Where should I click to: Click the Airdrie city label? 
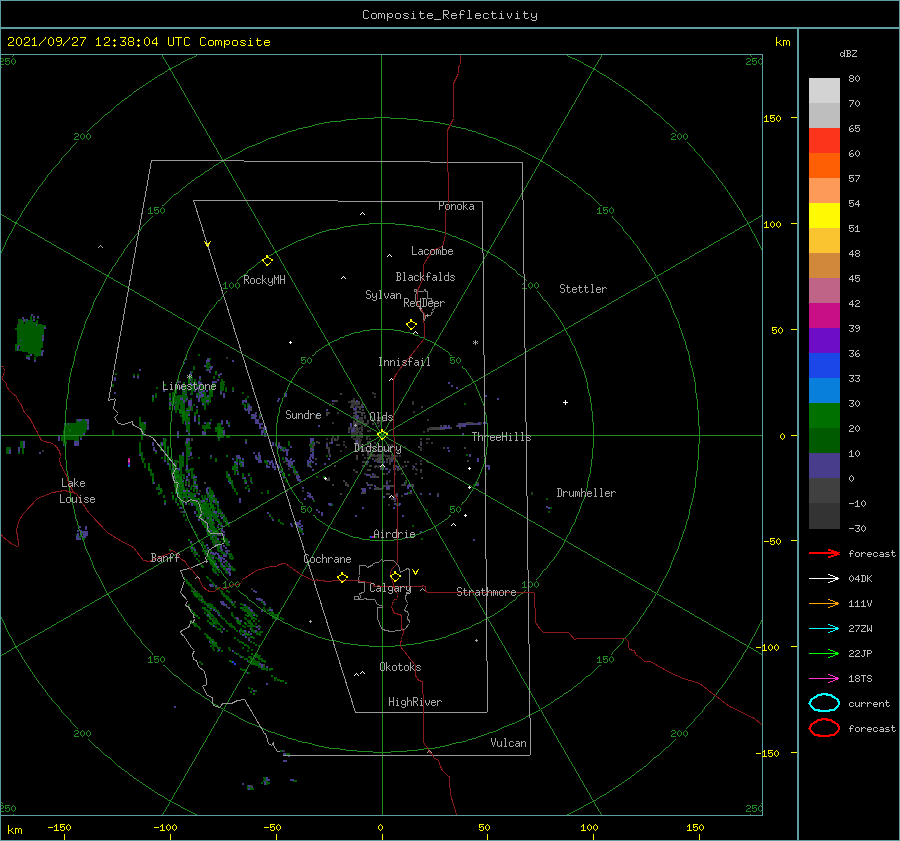tap(394, 534)
